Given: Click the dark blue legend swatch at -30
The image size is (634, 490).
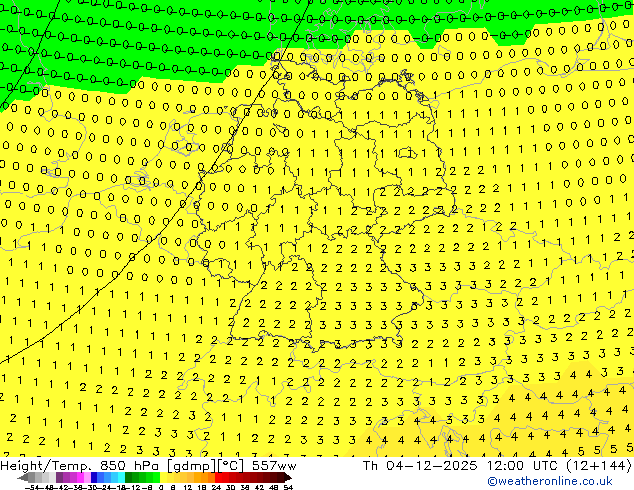Looking at the screenshot, I should [94, 478].
